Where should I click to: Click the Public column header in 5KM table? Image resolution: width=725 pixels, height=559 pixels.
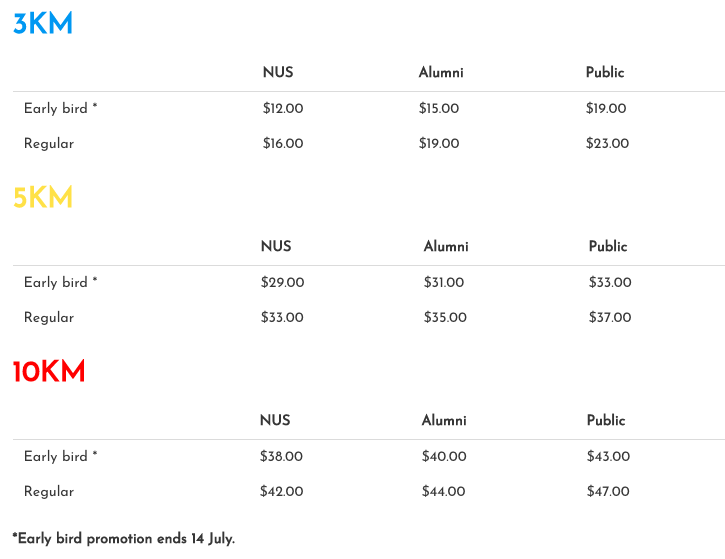click(x=608, y=246)
